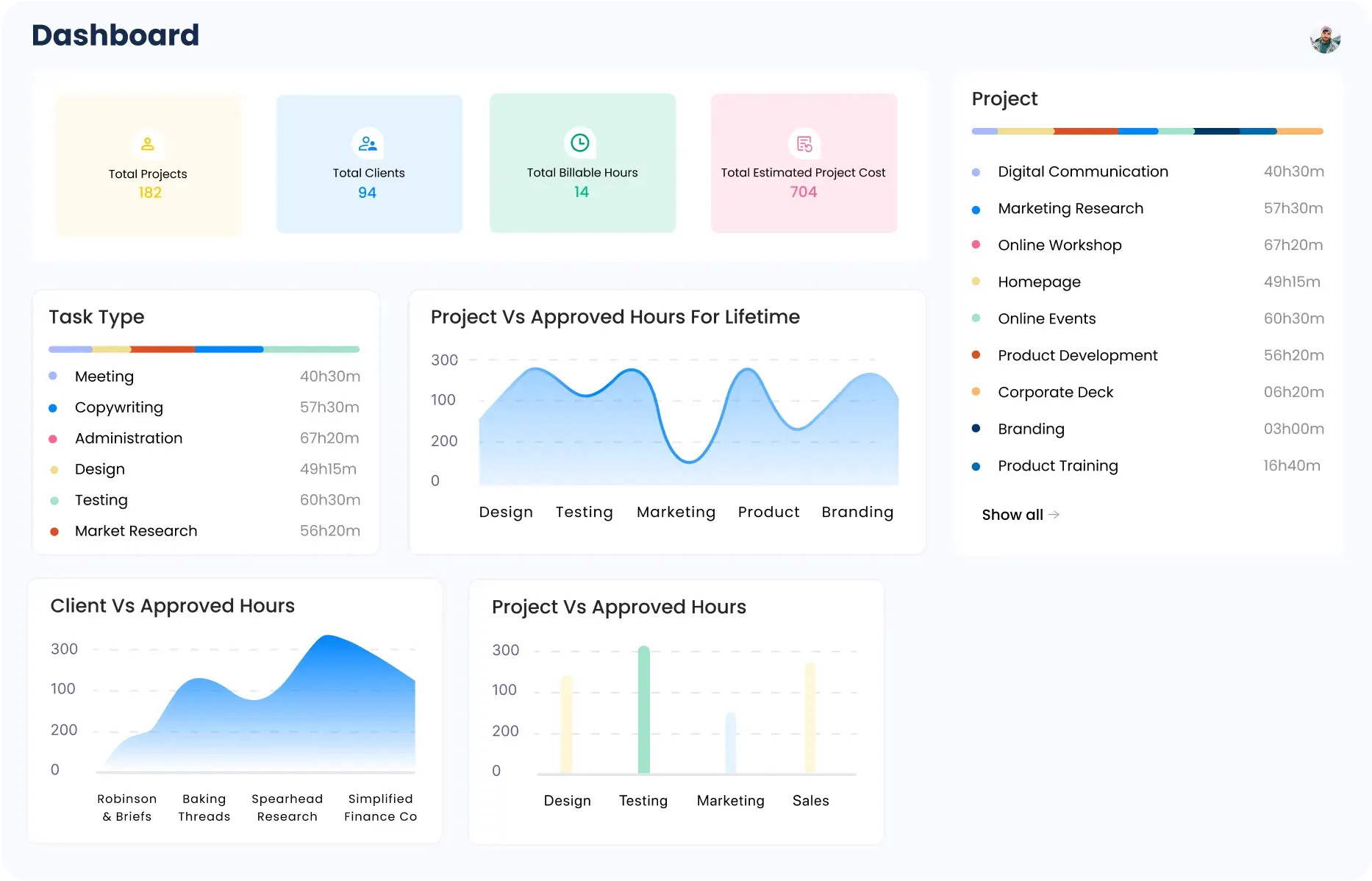
Task: Click the 67h20m value for Online Workshop
Action: point(1293,245)
